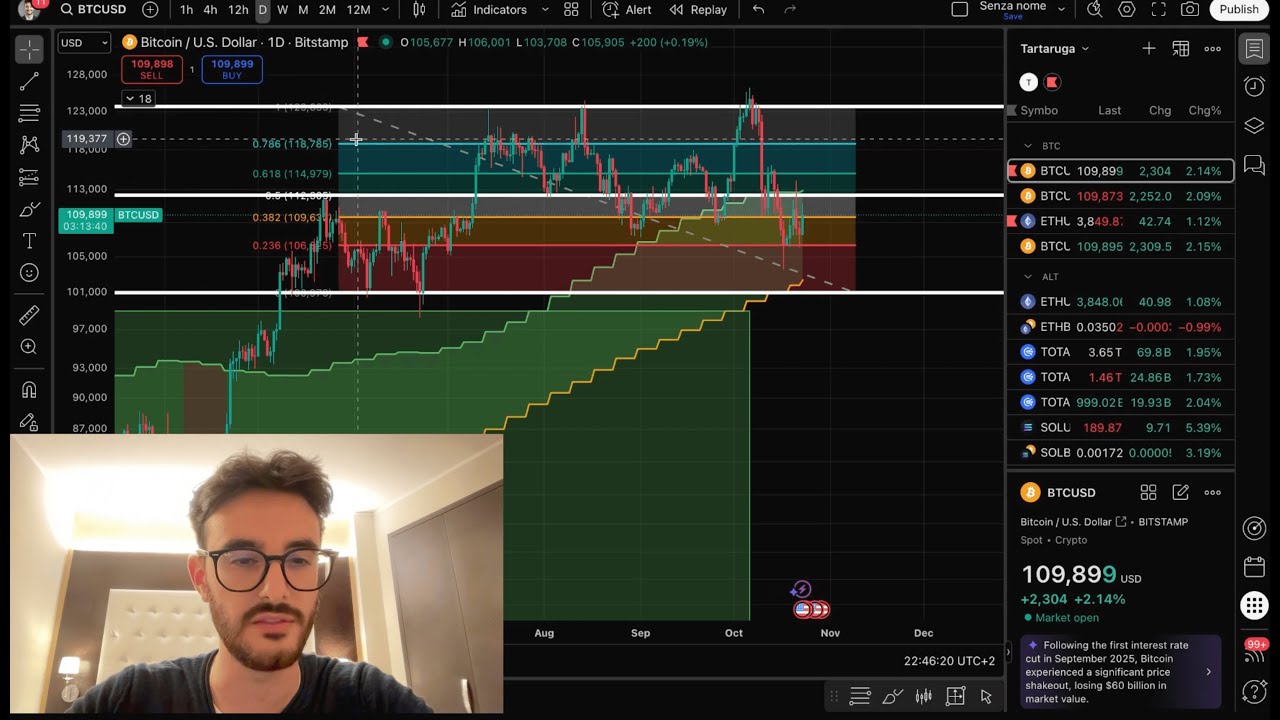Click the SELL 109,898 button
Screen dimensions: 1280x720
152,69
